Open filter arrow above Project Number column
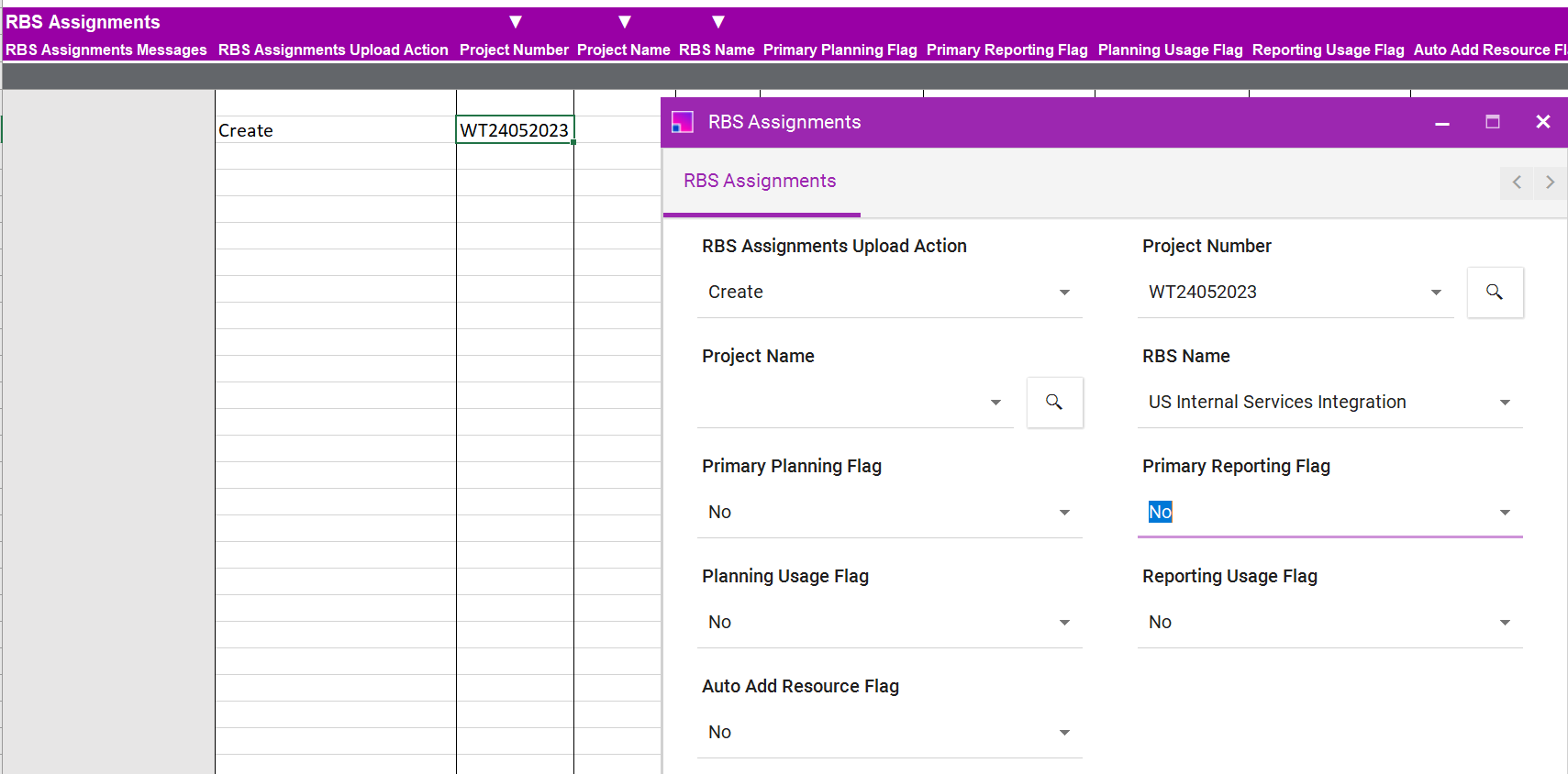 click(x=516, y=22)
